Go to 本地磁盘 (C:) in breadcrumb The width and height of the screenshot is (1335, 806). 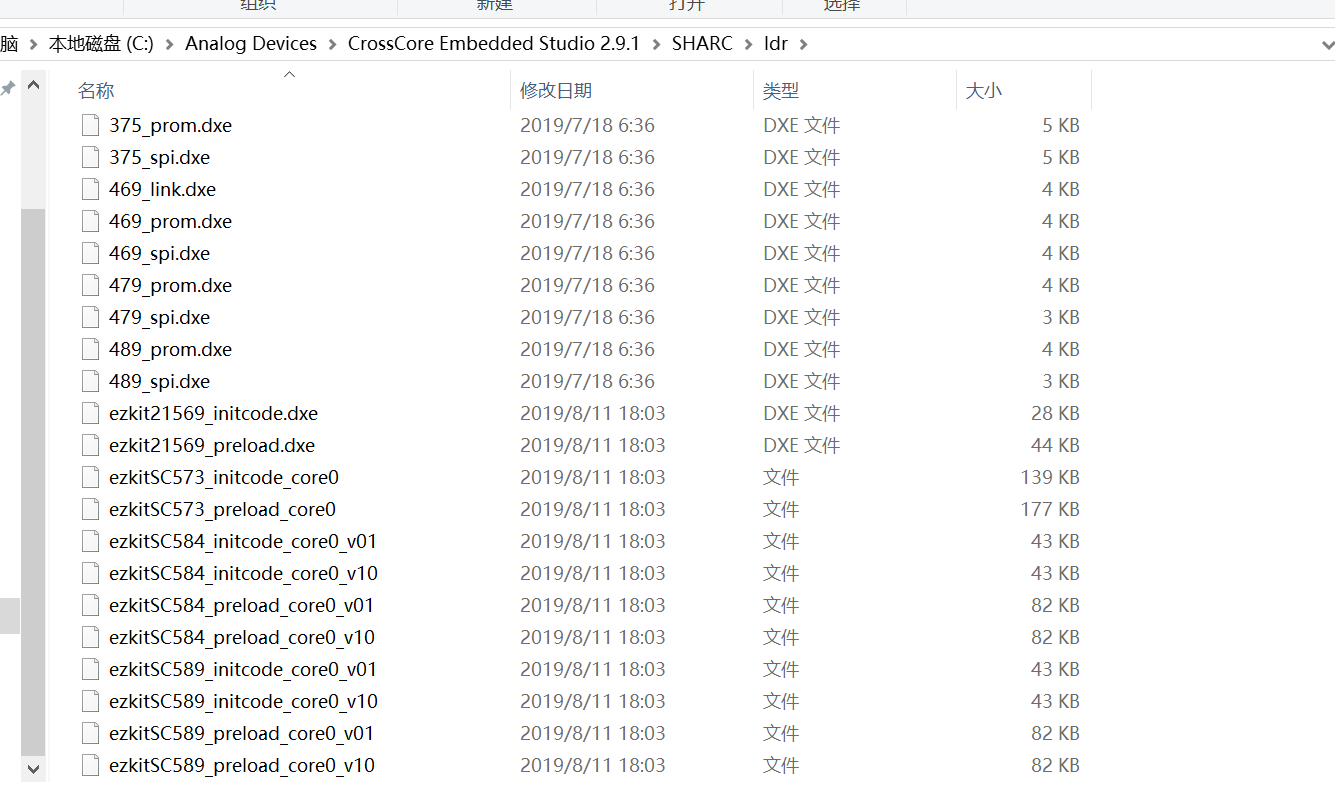click(x=101, y=44)
